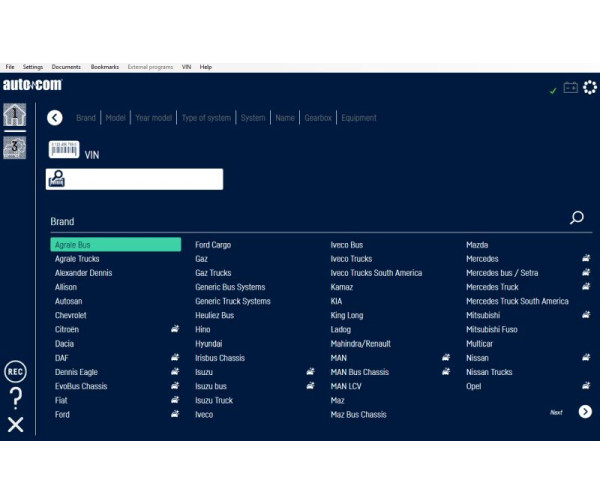Click the battery voltage status icon
This screenshot has height=504, width=600.
tap(571, 88)
